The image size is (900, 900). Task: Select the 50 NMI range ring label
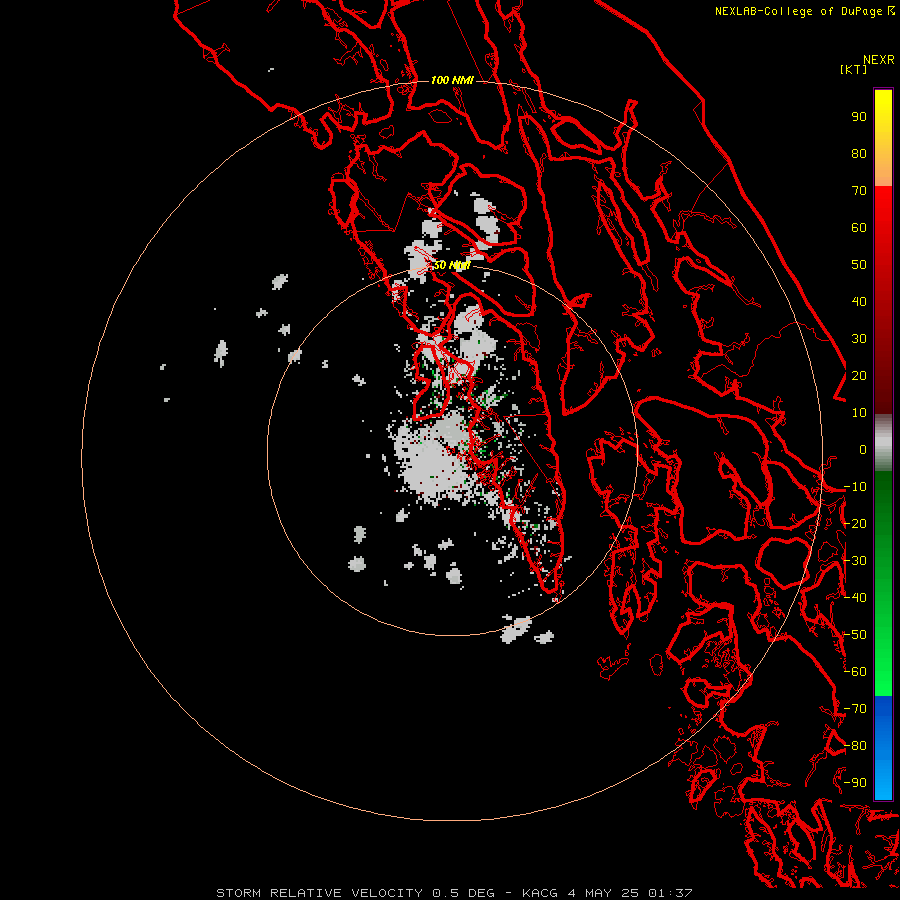[452, 265]
